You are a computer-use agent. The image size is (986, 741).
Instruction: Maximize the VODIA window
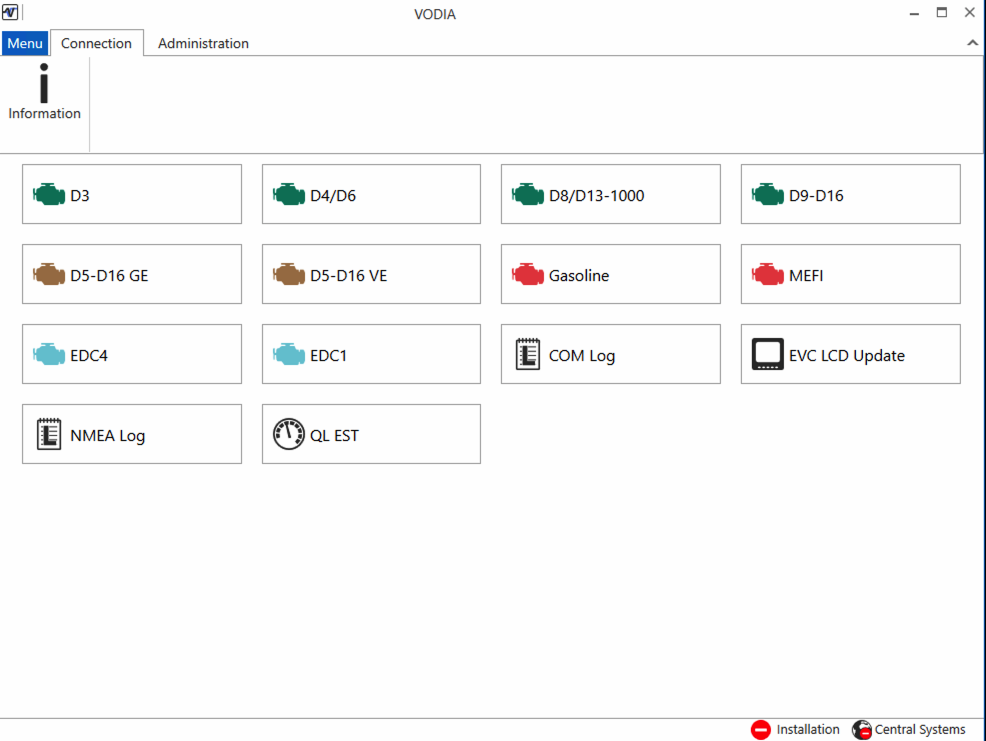click(x=941, y=13)
